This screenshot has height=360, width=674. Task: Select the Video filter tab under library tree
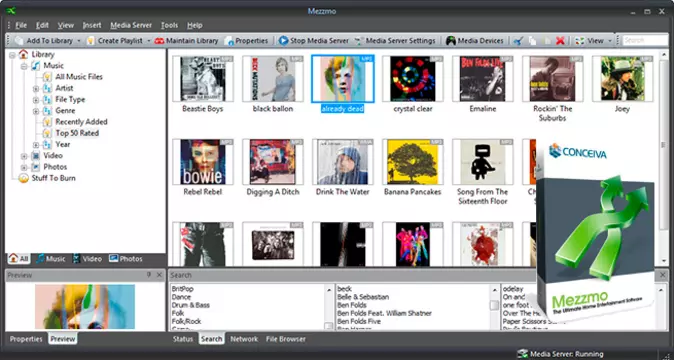click(x=87, y=259)
